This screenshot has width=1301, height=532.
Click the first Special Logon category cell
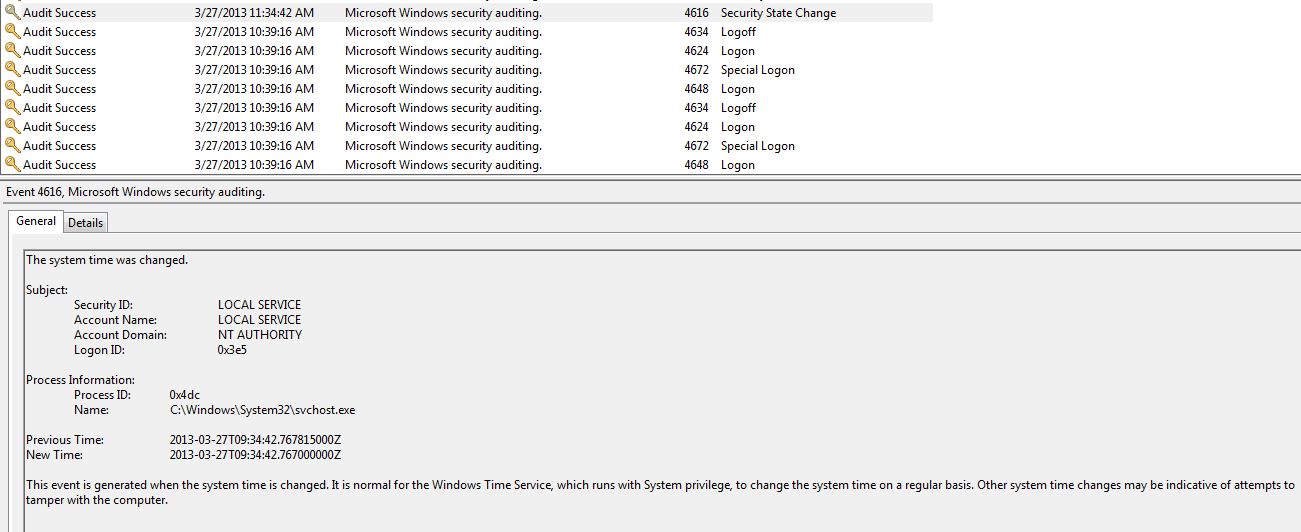tap(758, 70)
